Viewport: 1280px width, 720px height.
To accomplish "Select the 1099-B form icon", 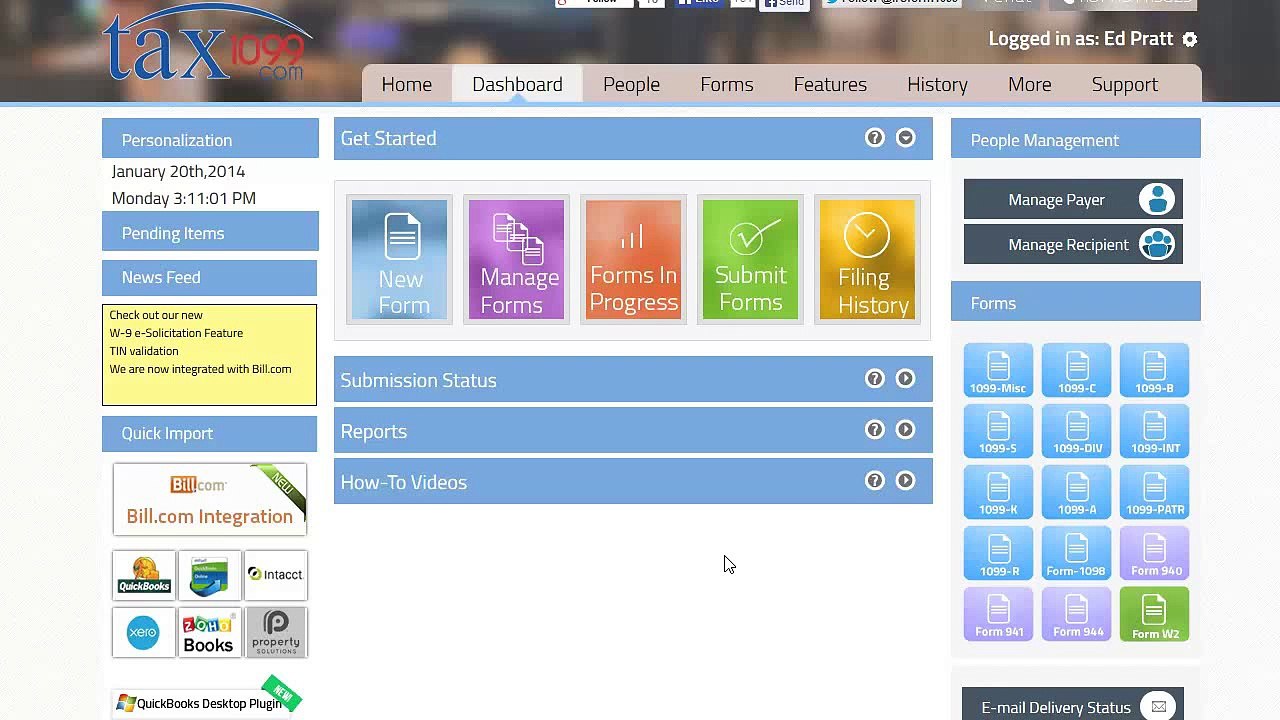I will (x=1154, y=370).
